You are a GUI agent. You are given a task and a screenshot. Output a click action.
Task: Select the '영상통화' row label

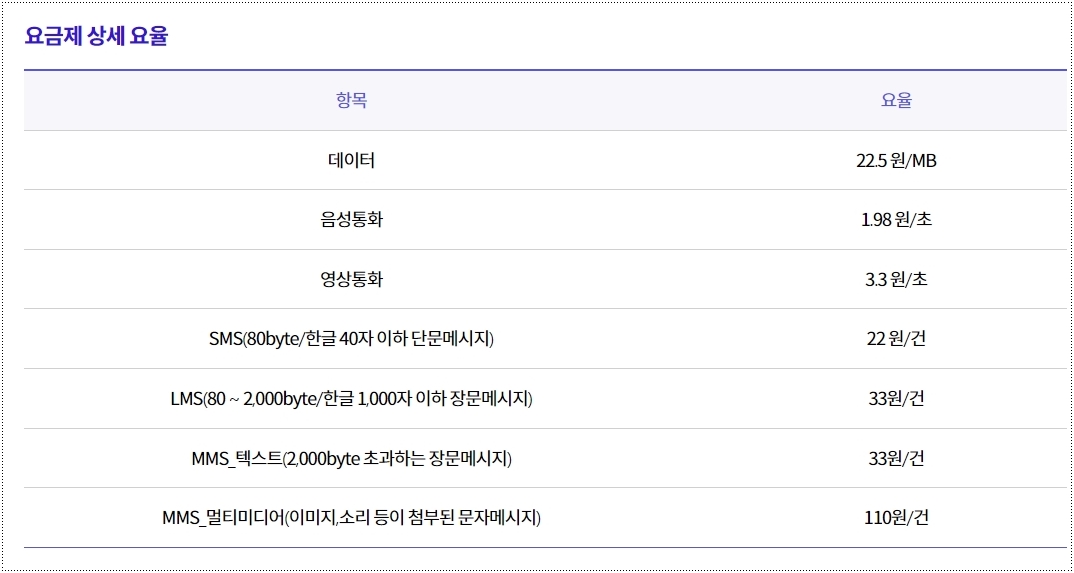click(x=351, y=280)
